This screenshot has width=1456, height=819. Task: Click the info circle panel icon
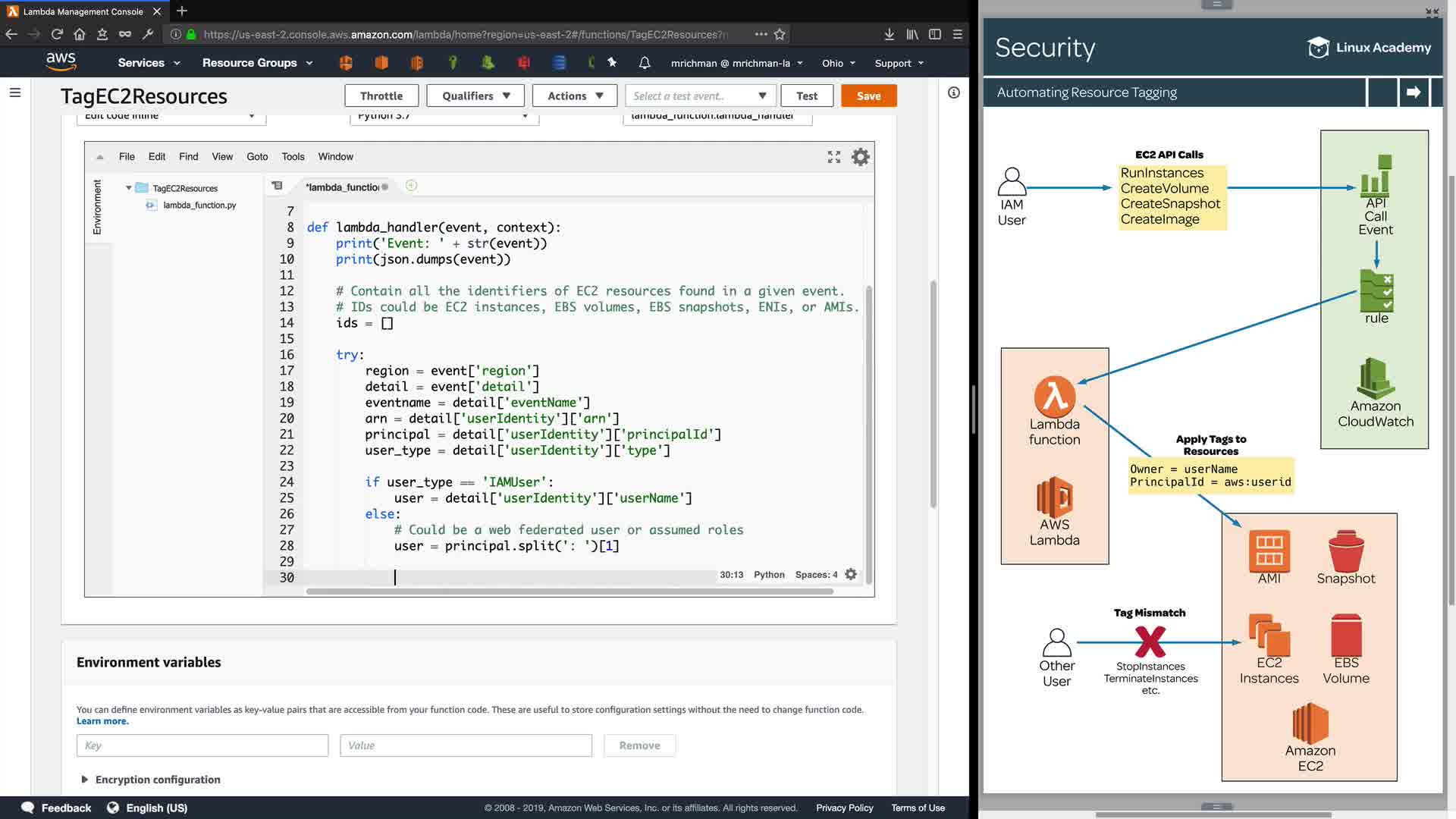tap(954, 93)
